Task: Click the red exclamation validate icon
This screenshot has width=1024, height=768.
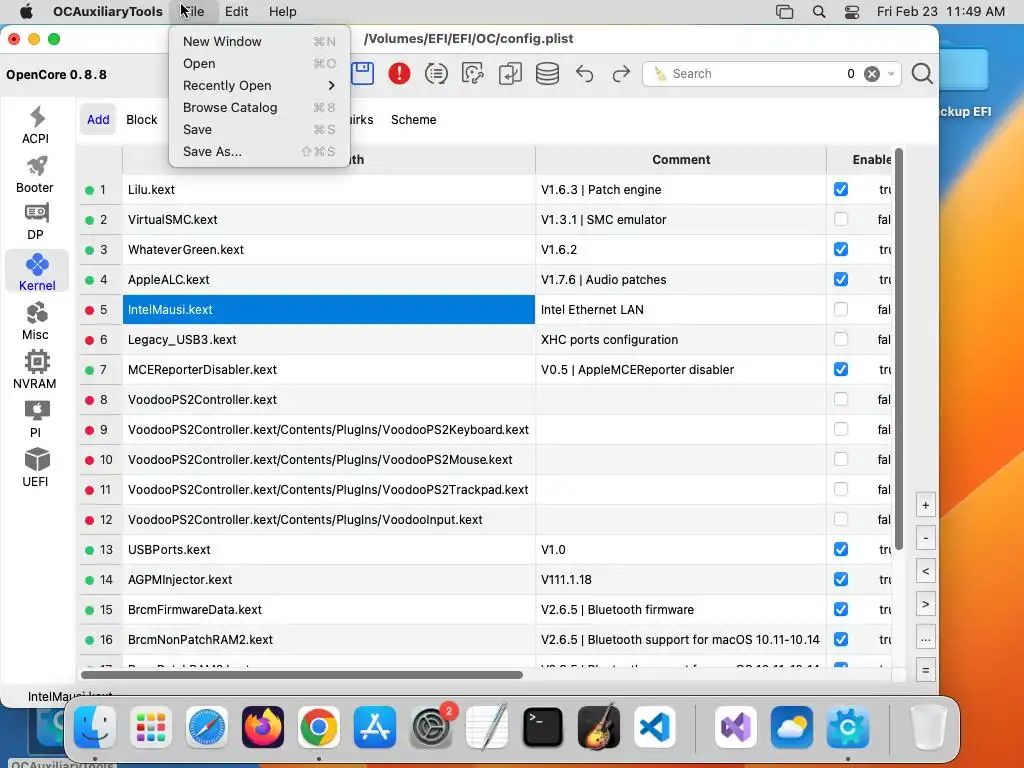Action: point(399,73)
